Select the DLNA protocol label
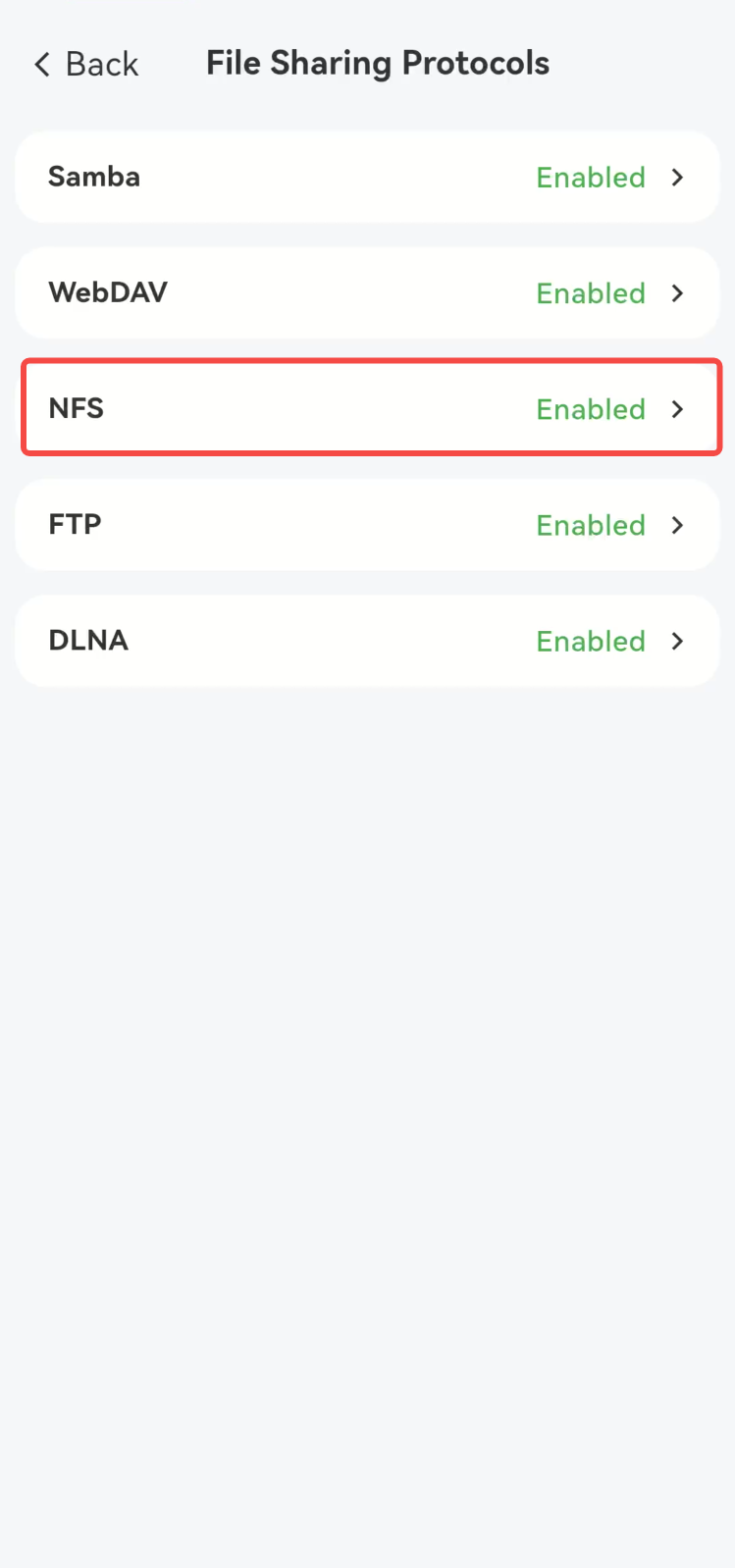Viewport: 735px width, 1568px height. [88, 640]
